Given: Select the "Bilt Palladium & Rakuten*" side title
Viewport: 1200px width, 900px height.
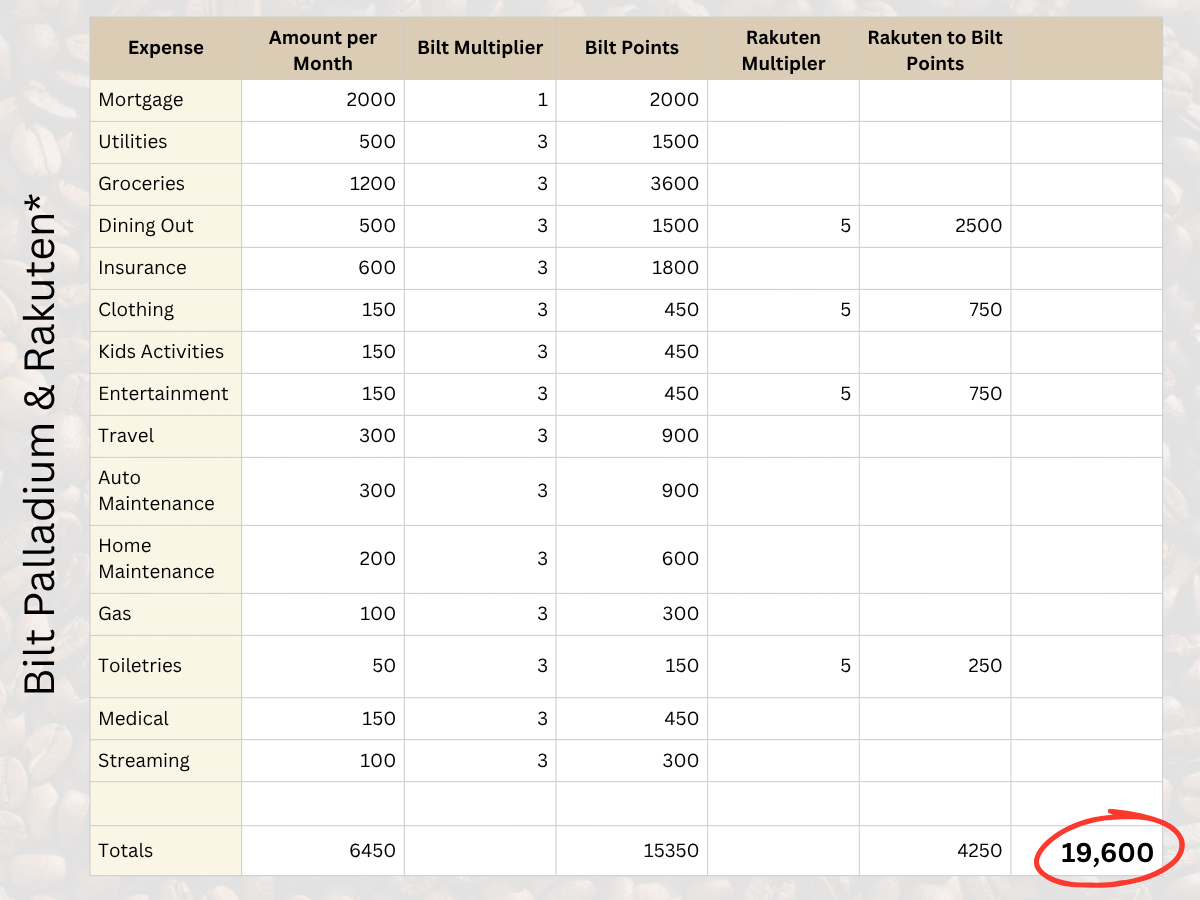Looking at the screenshot, I should click(41, 446).
